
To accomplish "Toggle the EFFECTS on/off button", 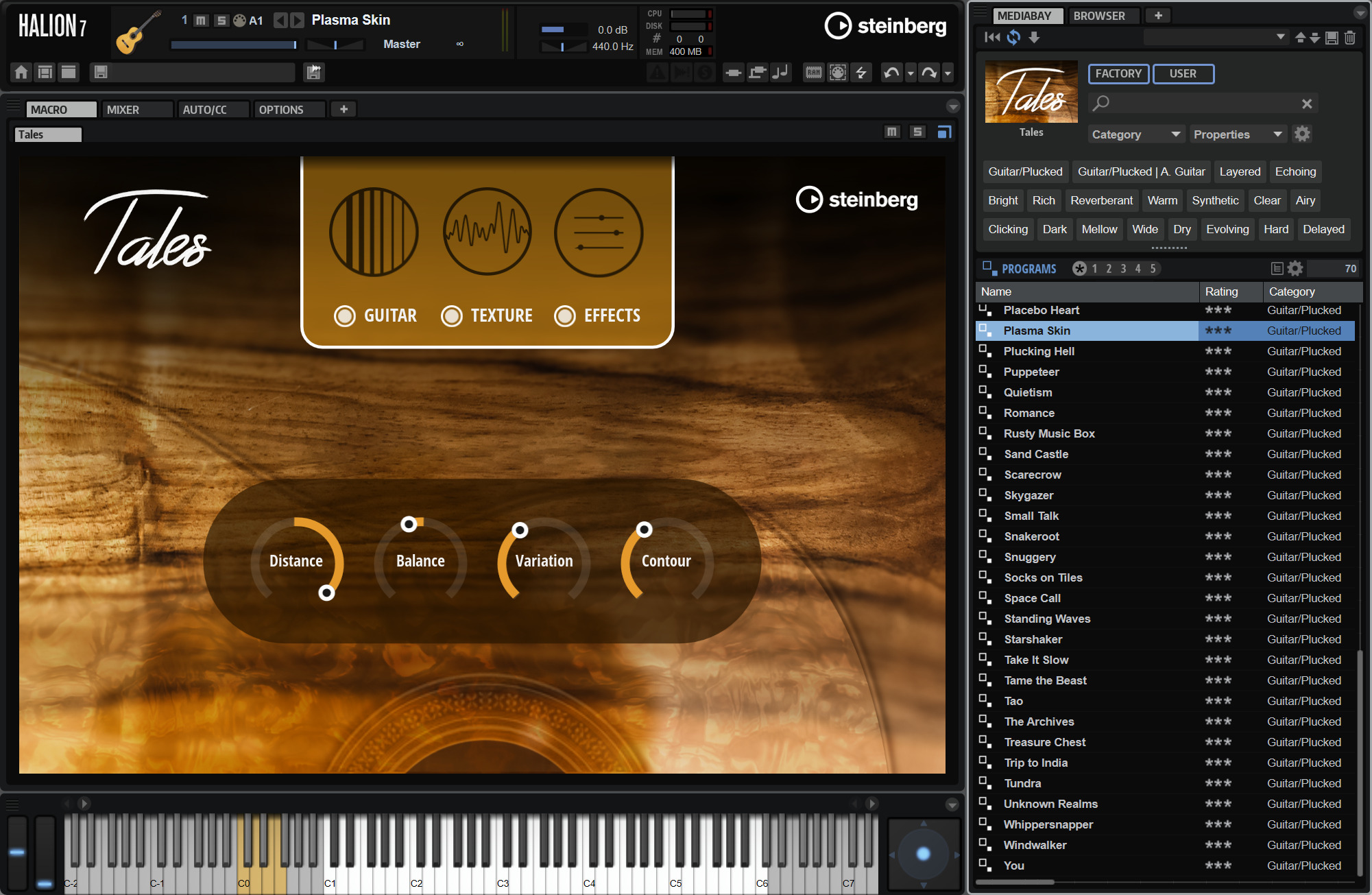I will 564,315.
